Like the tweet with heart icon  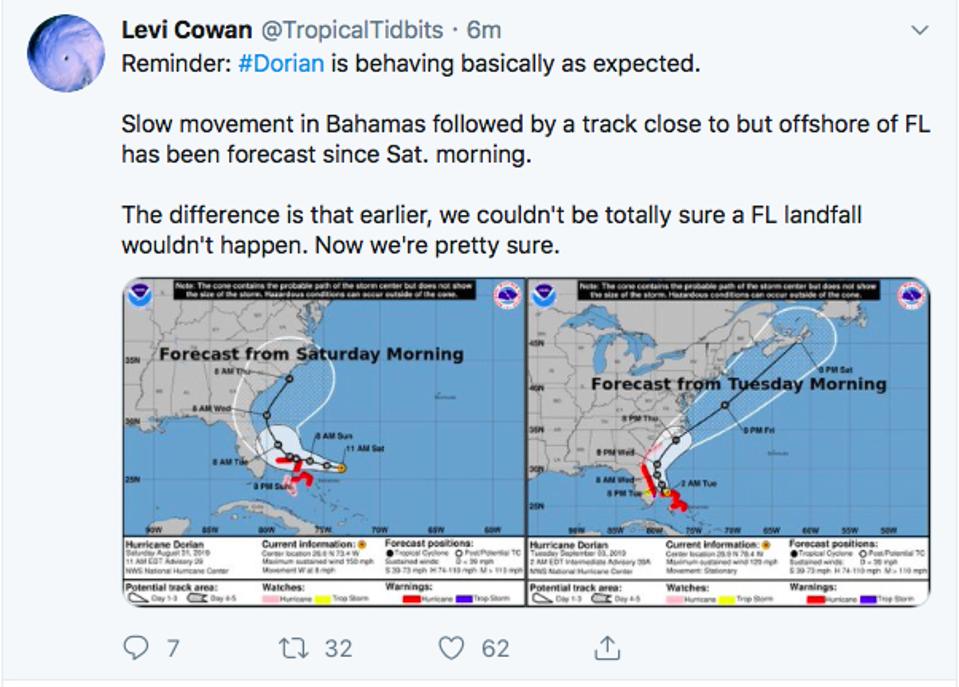[452, 648]
